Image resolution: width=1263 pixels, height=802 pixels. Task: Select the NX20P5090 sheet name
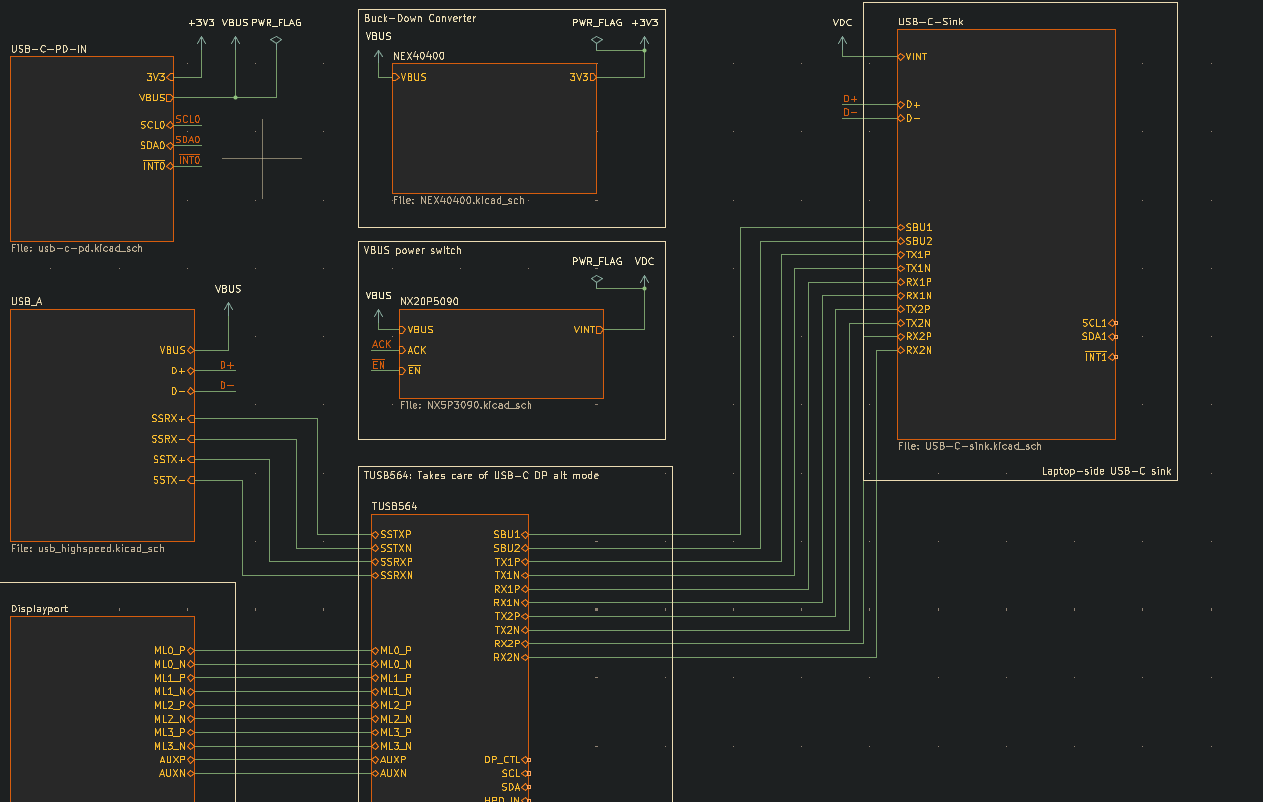click(x=429, y=301)
